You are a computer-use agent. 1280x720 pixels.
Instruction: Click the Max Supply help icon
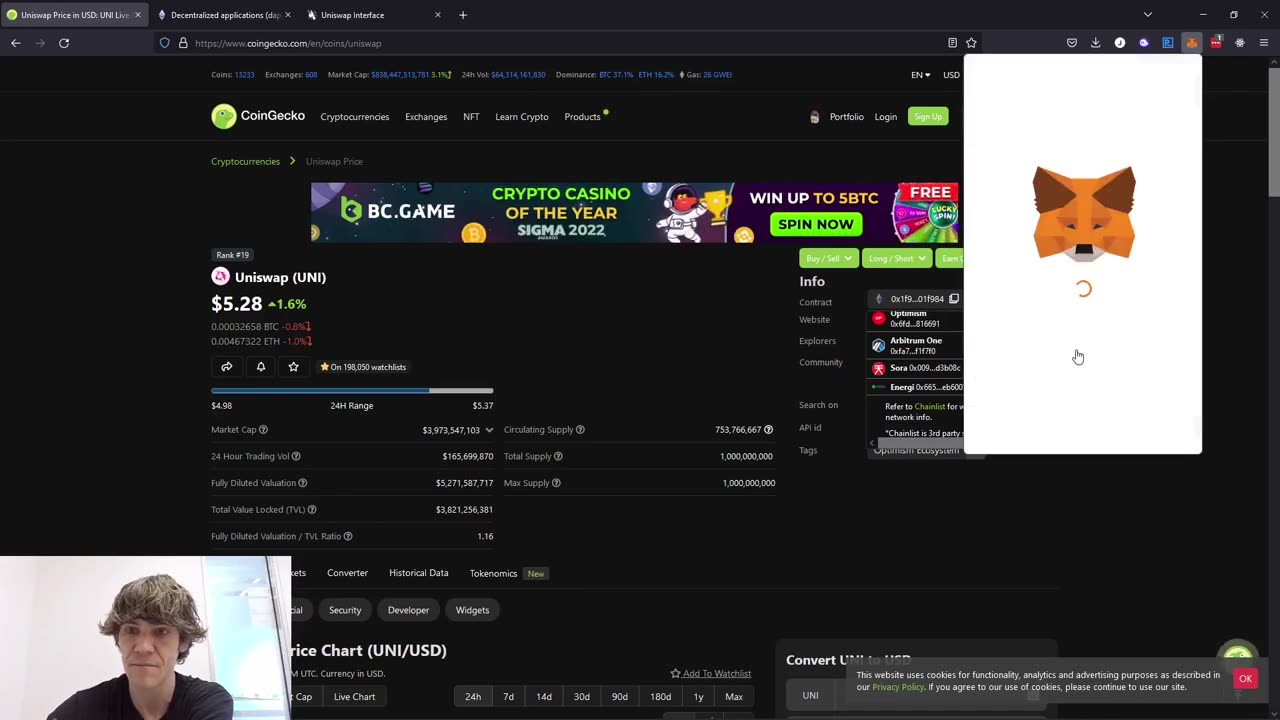[x=556, y=483]
